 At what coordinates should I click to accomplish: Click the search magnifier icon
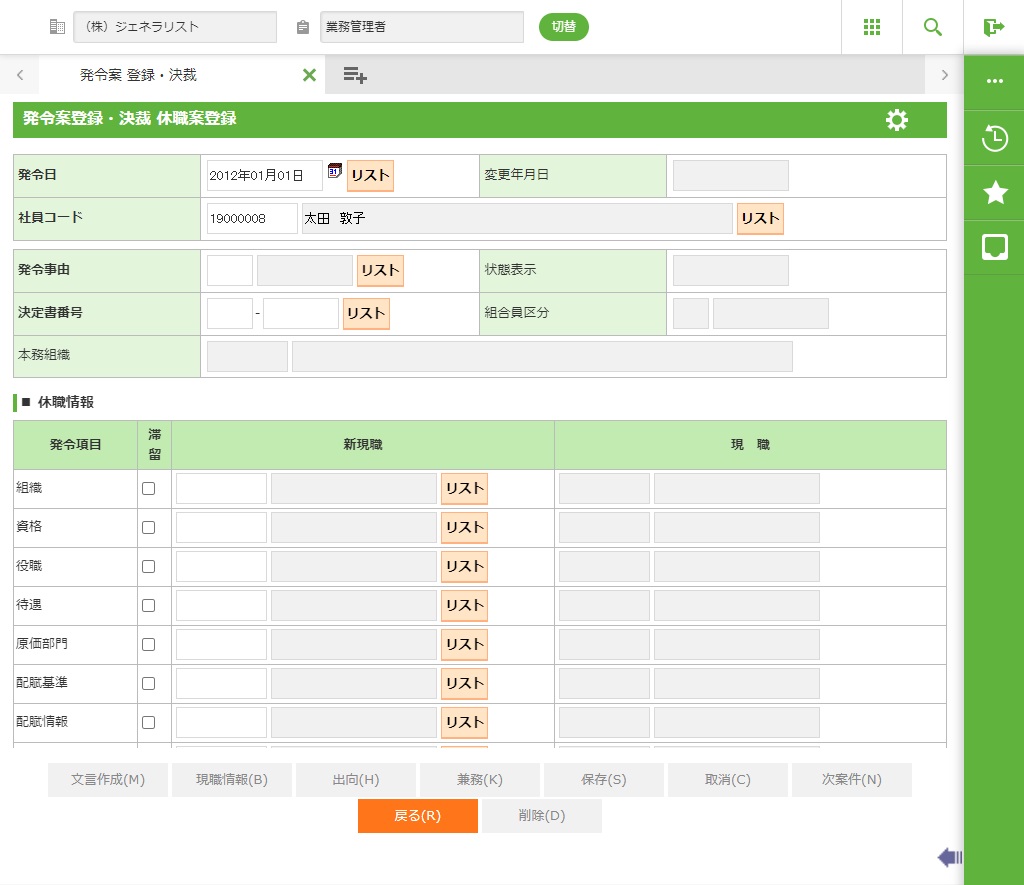[x=933, y=27]
